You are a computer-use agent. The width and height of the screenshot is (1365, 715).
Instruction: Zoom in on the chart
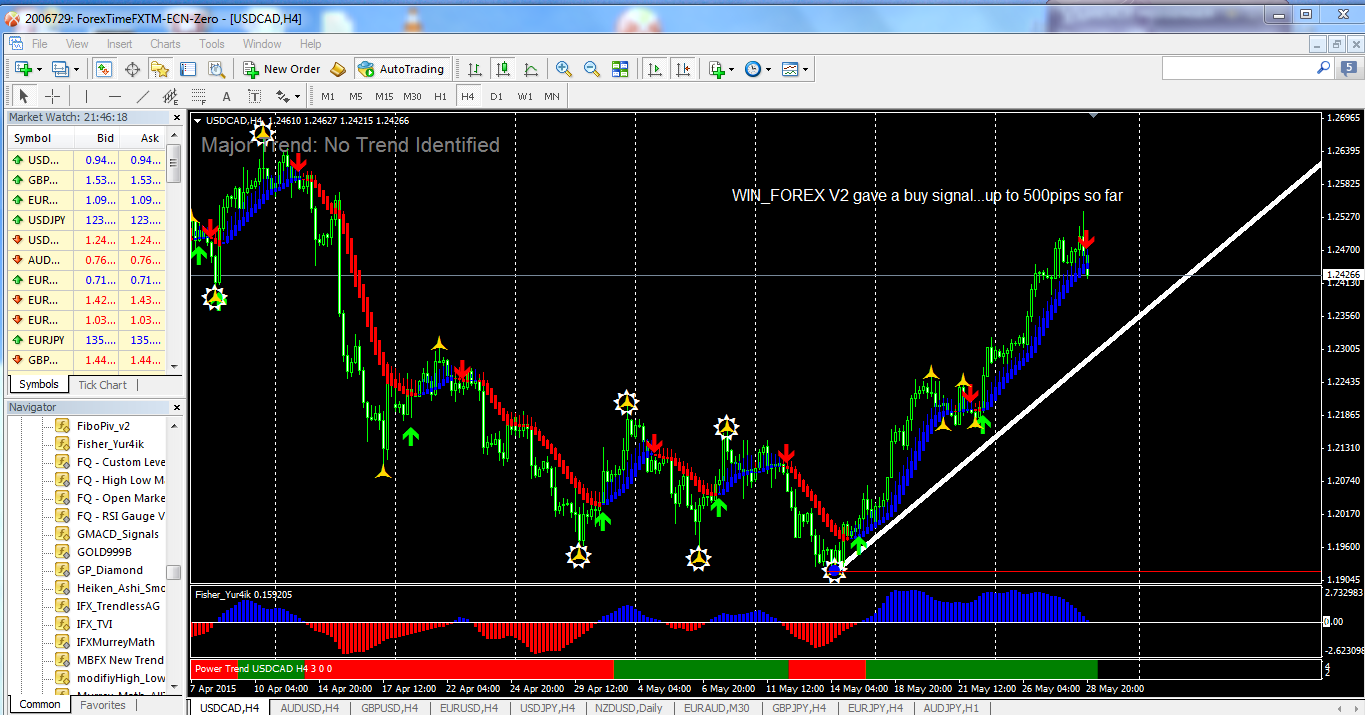tap(564, 69)
